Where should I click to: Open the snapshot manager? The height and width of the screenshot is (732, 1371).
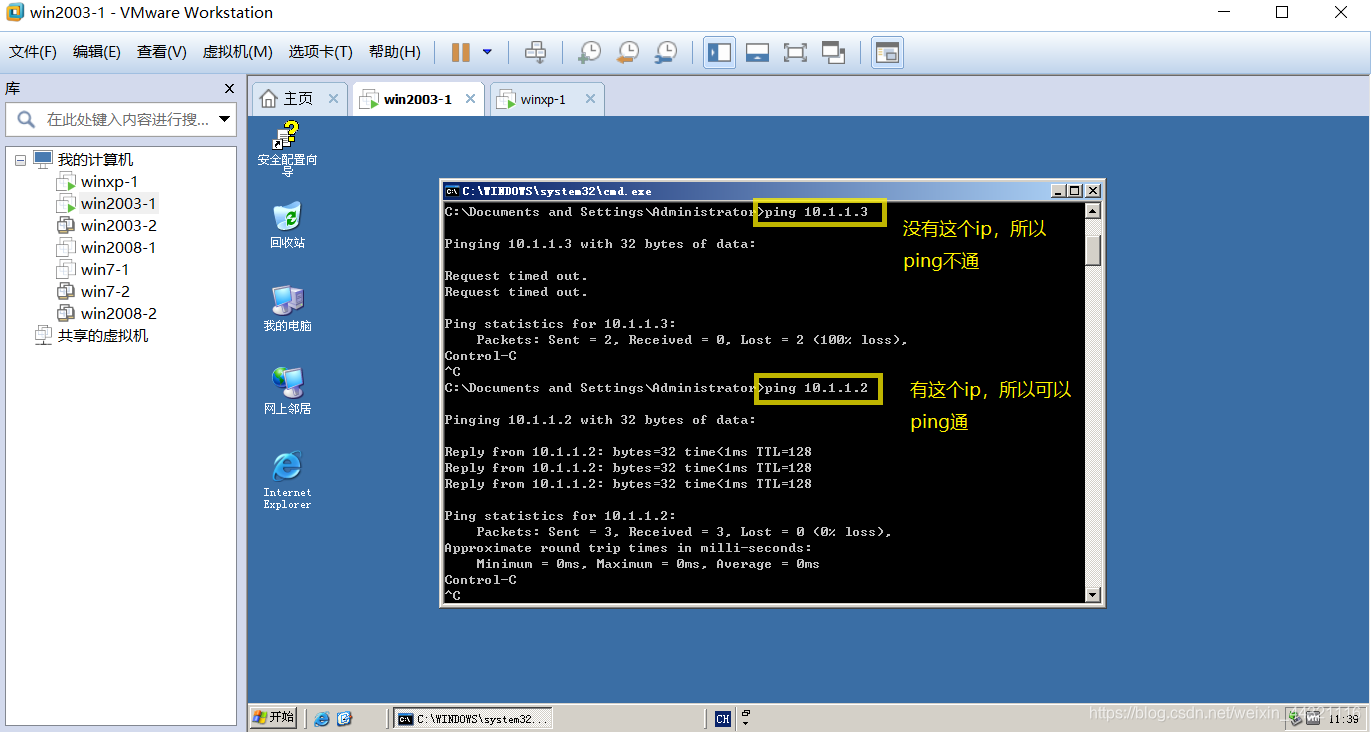666,52
